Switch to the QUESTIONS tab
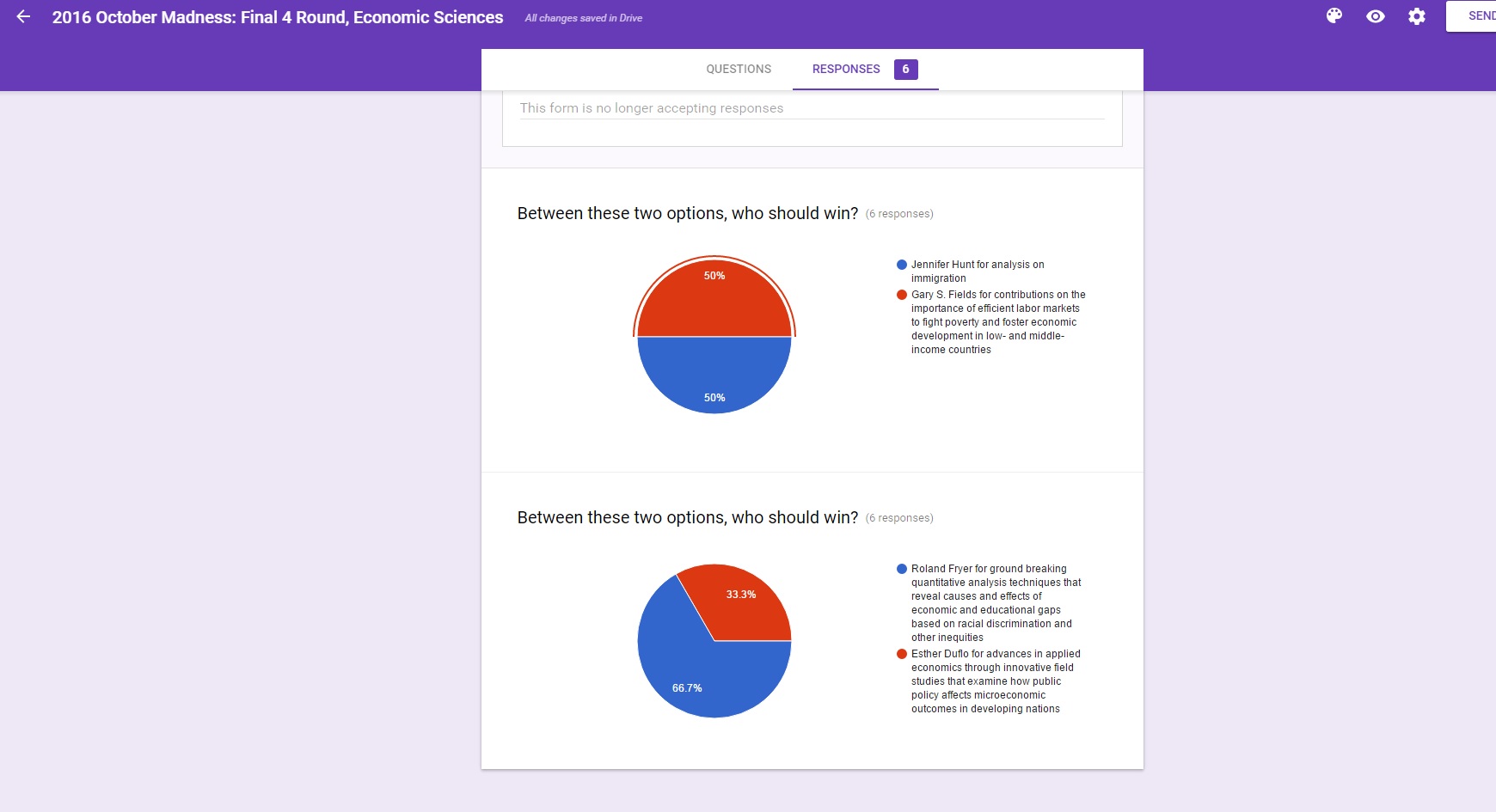 point(738,69)
